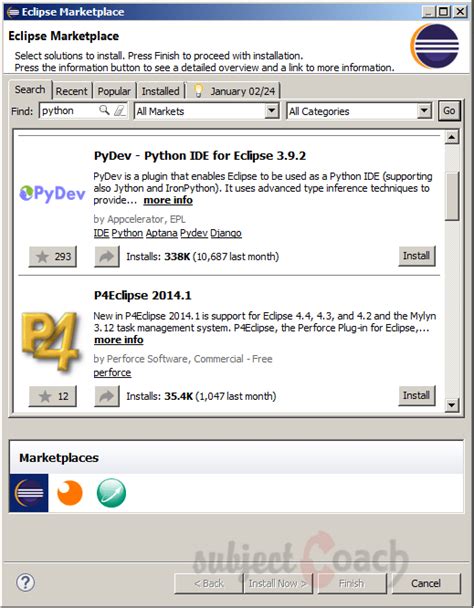Click the search magnifier icon in Find field
The image size is (474, 608).
[x=104, y=110]
